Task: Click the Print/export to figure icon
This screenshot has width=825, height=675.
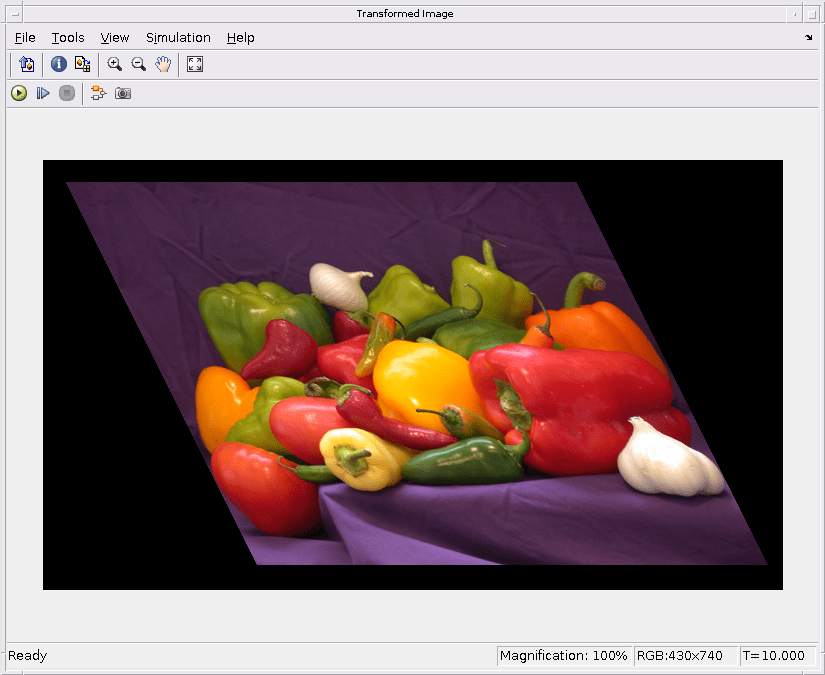Action: pyautogui.click(x=26, y=64)
